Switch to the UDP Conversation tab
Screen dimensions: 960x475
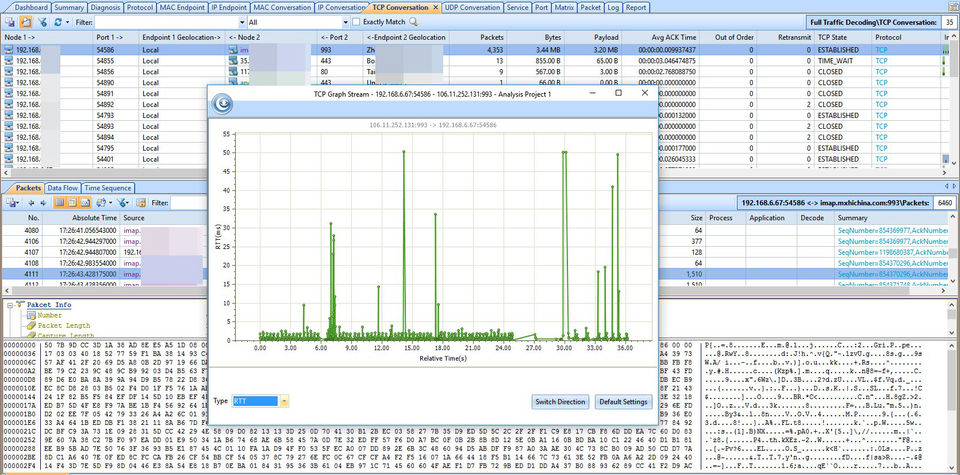(x=472, y=7)
